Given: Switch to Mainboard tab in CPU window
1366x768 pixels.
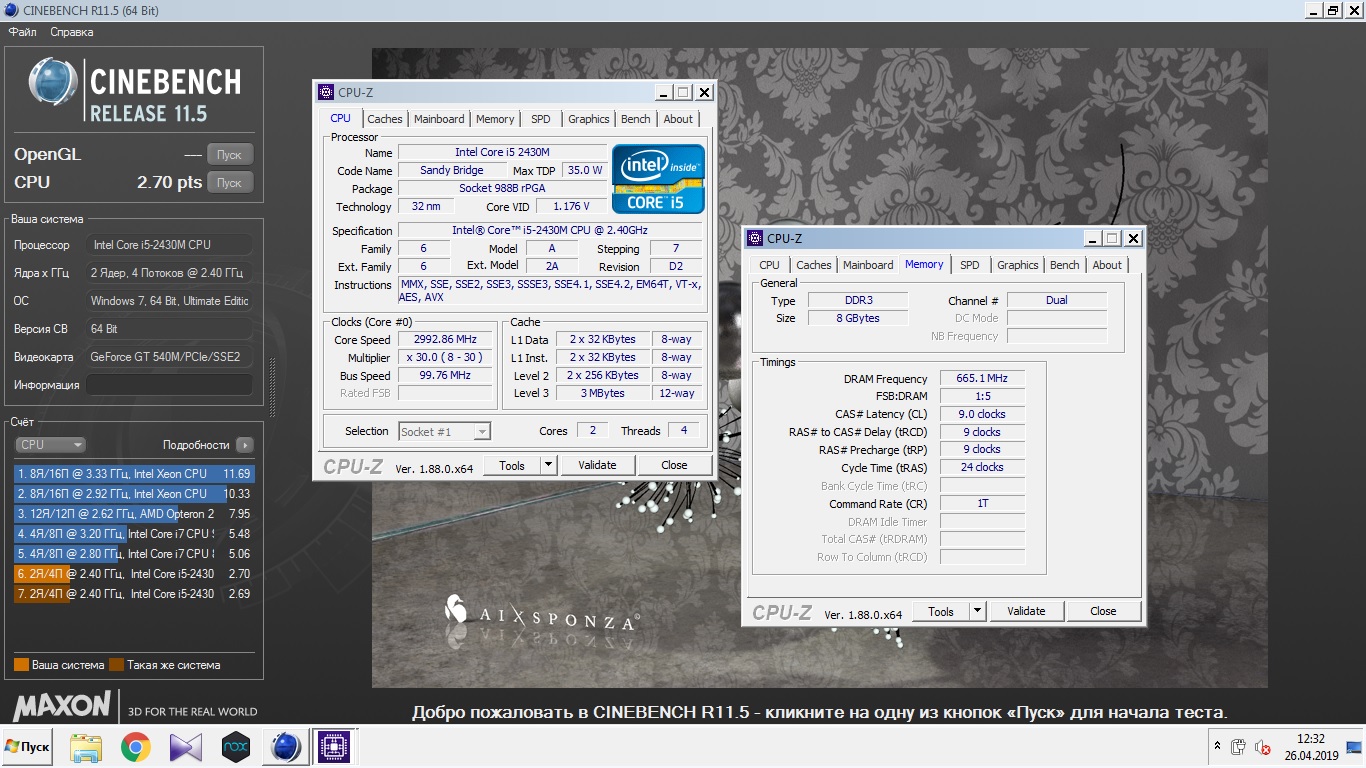Looking at the screenshot, I should [439, 119].
